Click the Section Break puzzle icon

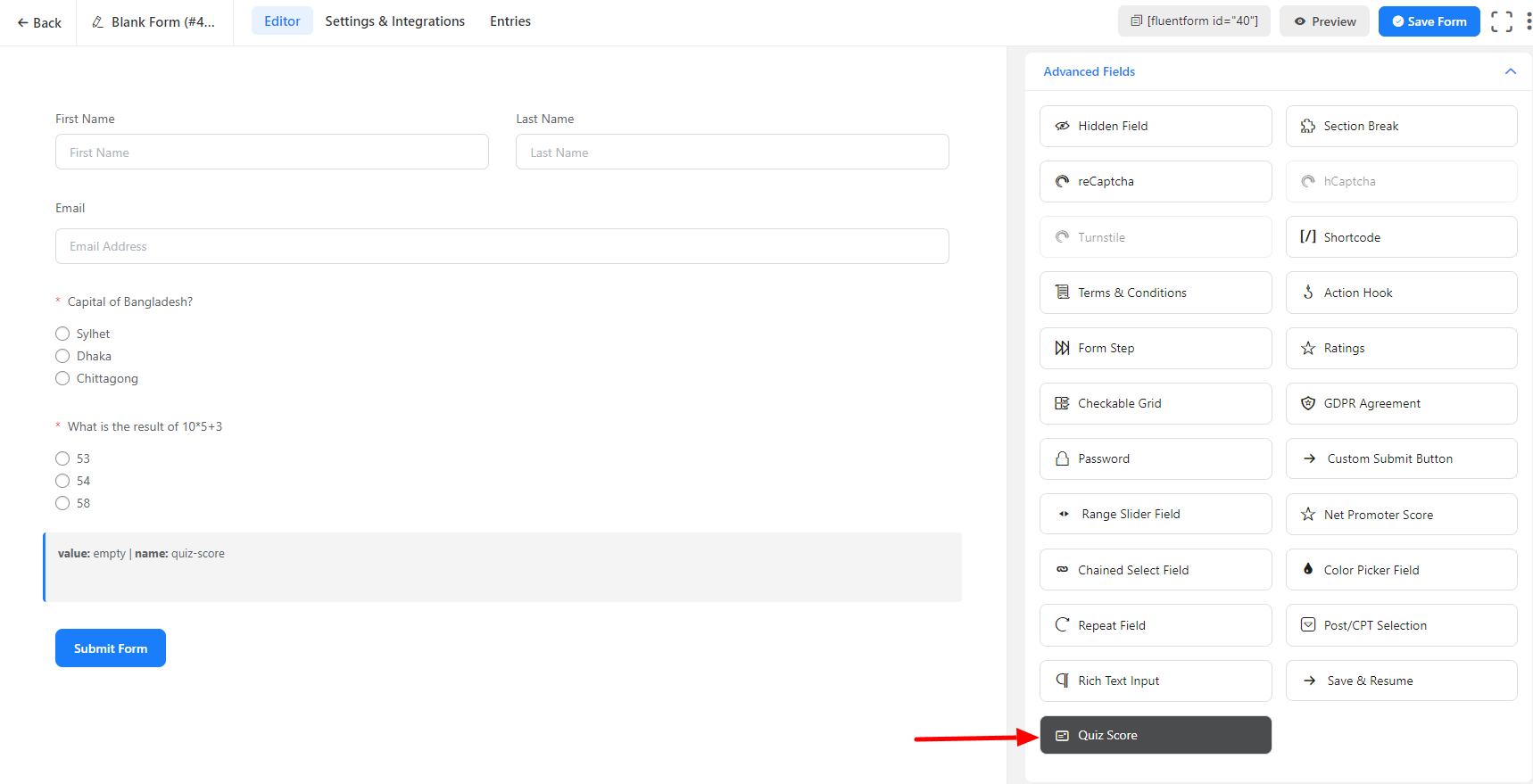(x=1308, y=127)
